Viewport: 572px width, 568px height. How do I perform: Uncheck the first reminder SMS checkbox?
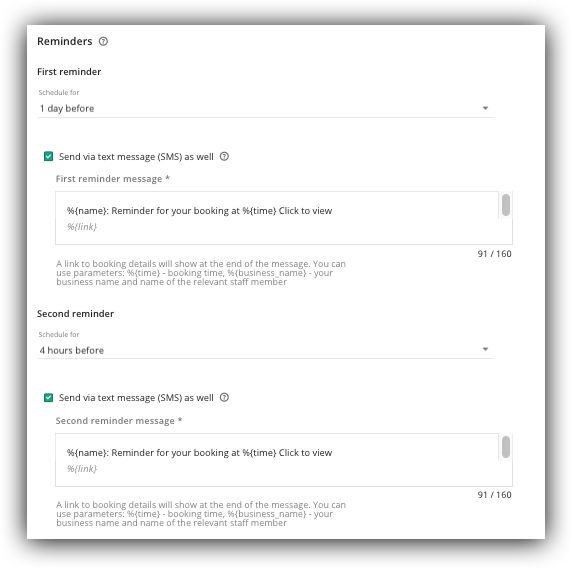[49, 157]
